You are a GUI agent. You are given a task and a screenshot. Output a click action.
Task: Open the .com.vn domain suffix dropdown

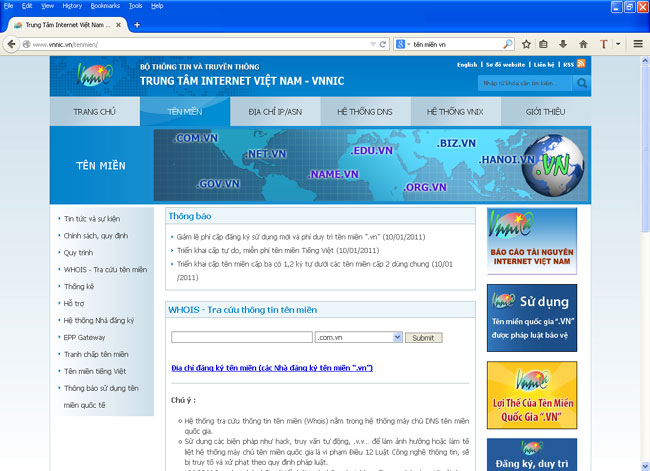(359, 337)
